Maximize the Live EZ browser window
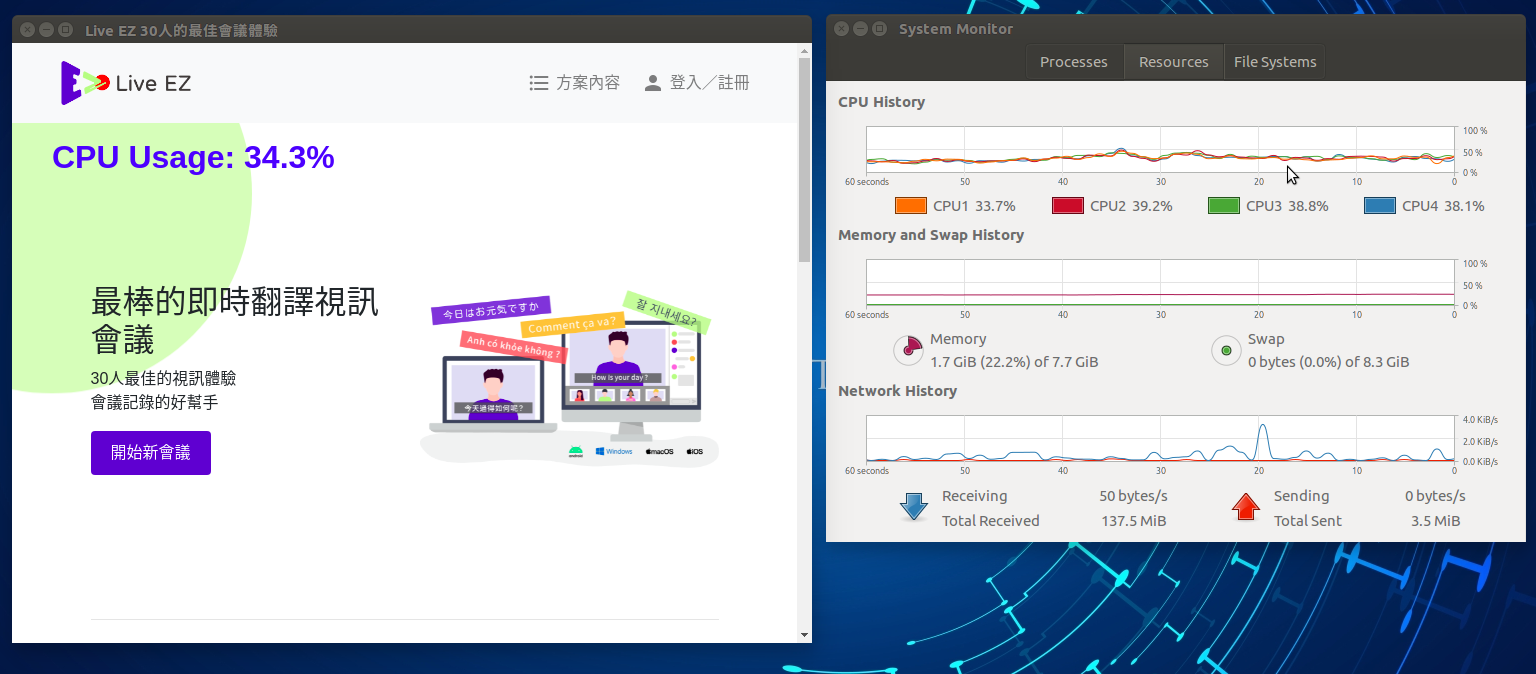Screen dimensions: 1536x674 (x=66, y=30)
